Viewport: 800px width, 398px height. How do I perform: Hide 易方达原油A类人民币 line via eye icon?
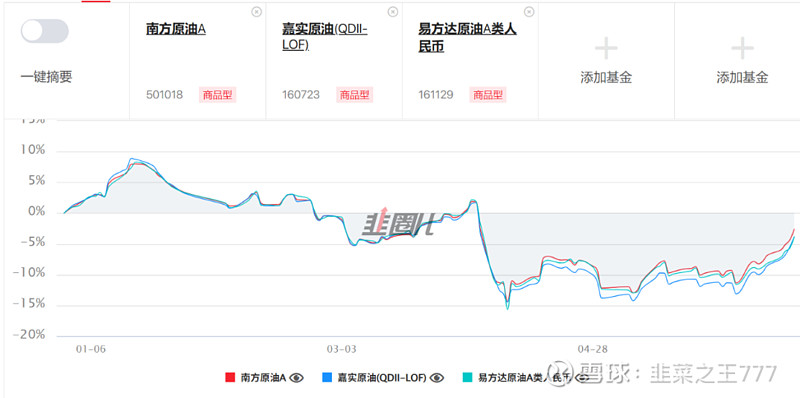pyautogui.click(x=582, y=378)
